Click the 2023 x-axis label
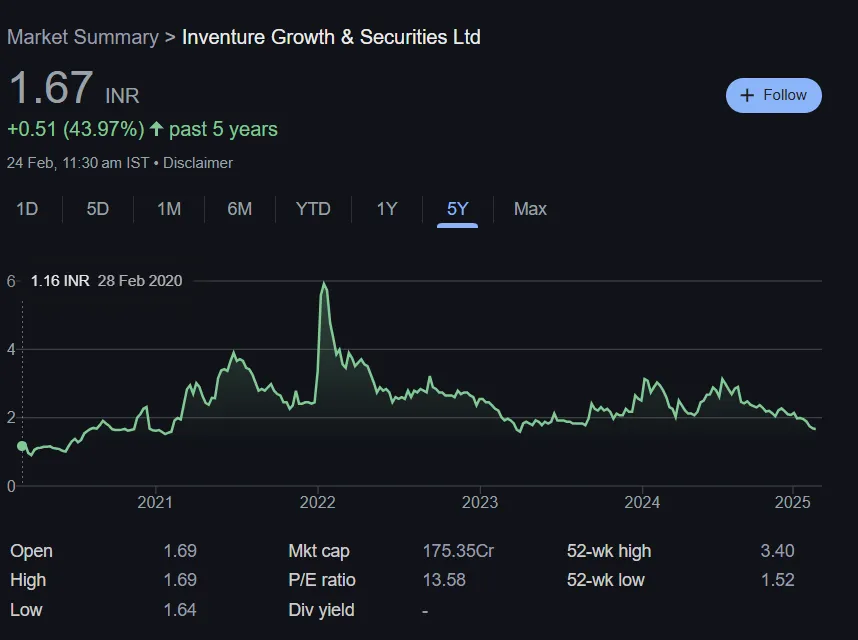858x640 pixels. click(x=480, y=502)
